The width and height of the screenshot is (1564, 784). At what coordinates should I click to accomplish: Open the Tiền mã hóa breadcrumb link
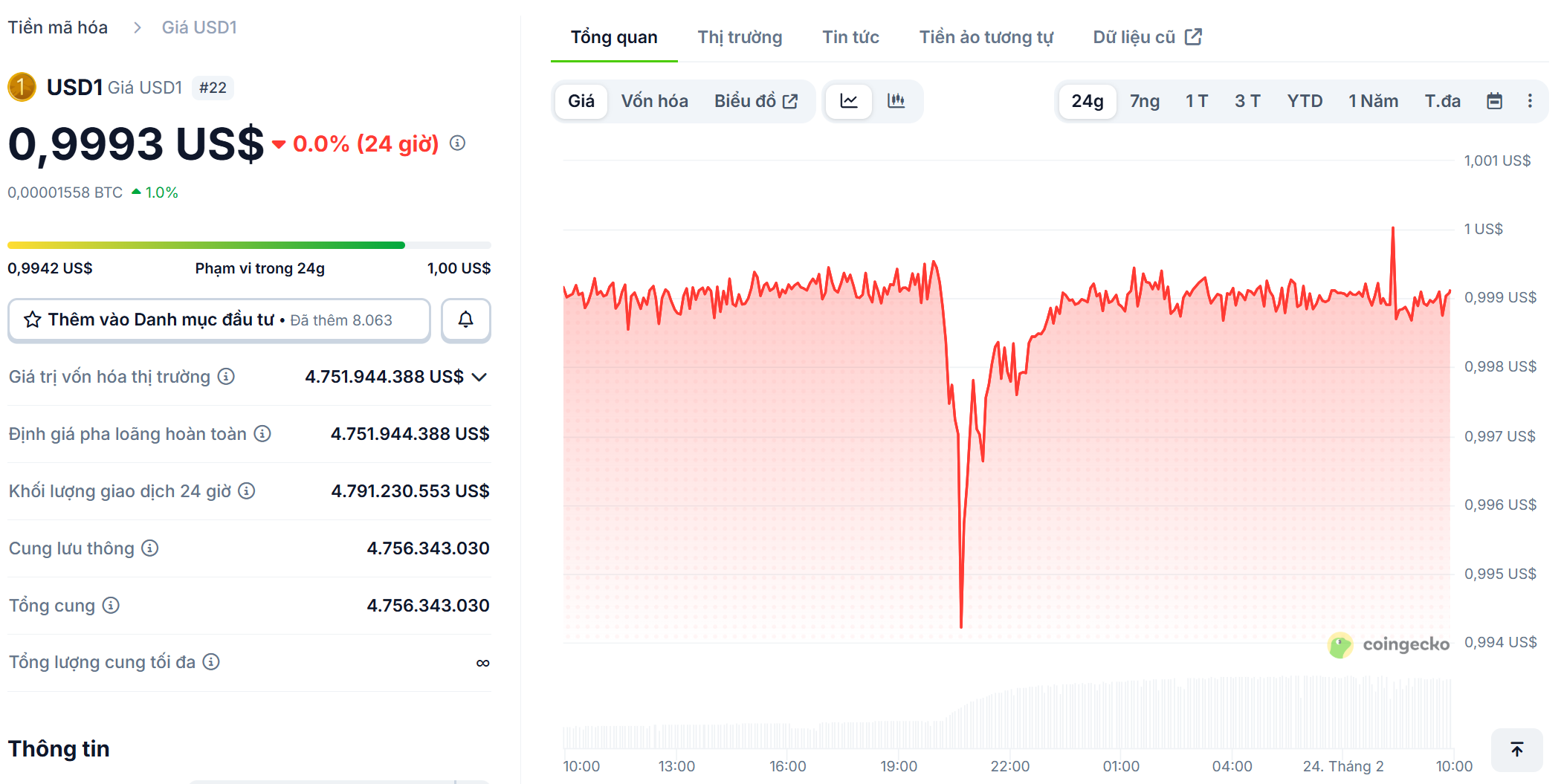click(57, 27)
